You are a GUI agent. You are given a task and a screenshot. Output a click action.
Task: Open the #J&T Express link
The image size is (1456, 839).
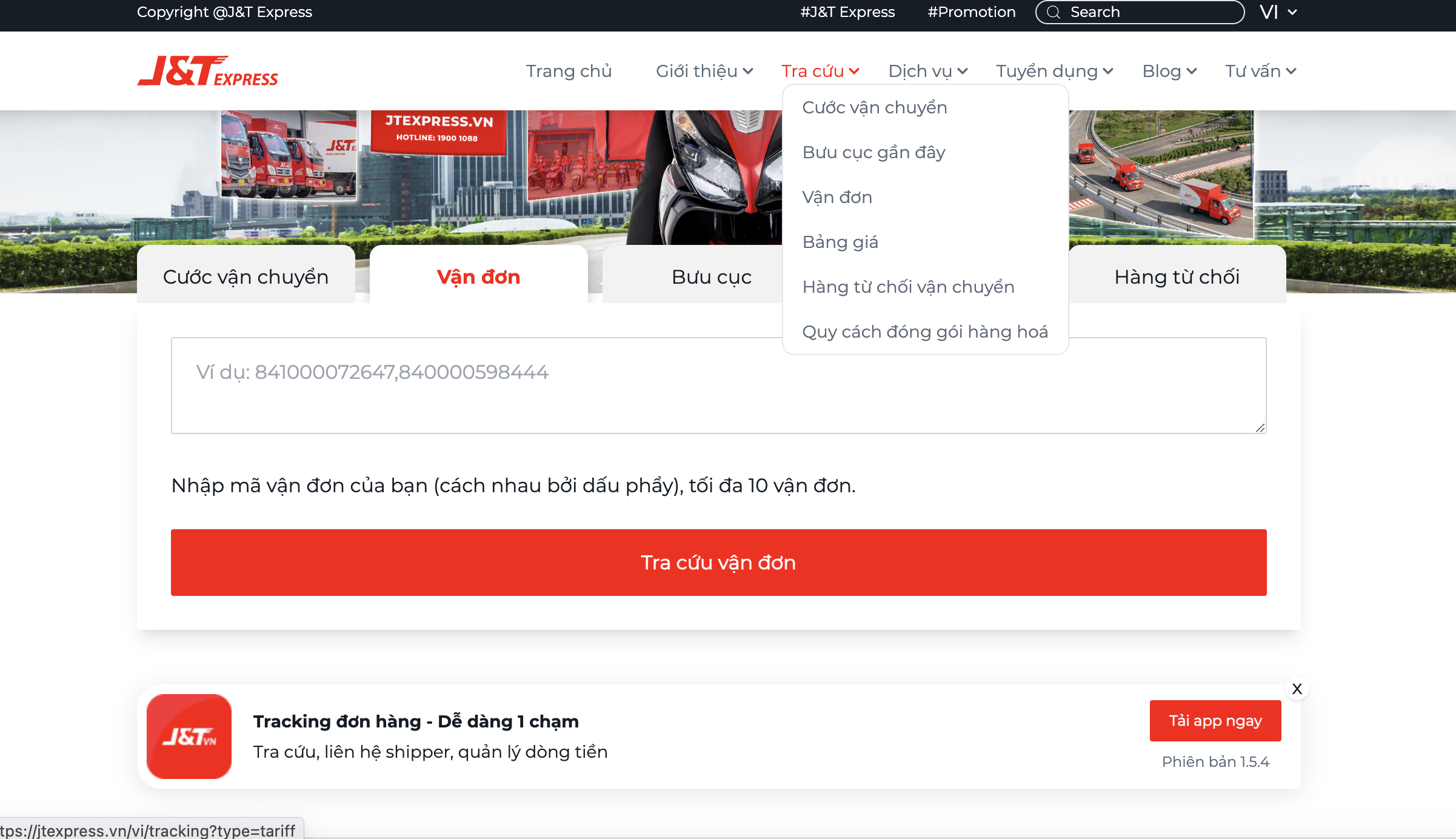pyautogui.click(x=847, y=12)
